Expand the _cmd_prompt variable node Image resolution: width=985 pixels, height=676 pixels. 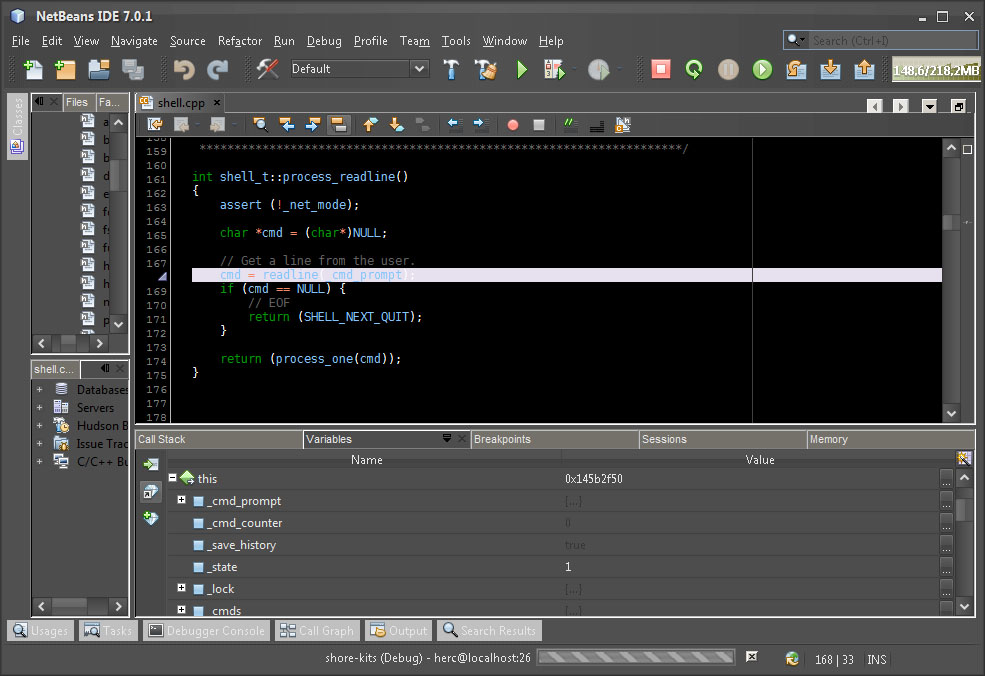point(182,500)
